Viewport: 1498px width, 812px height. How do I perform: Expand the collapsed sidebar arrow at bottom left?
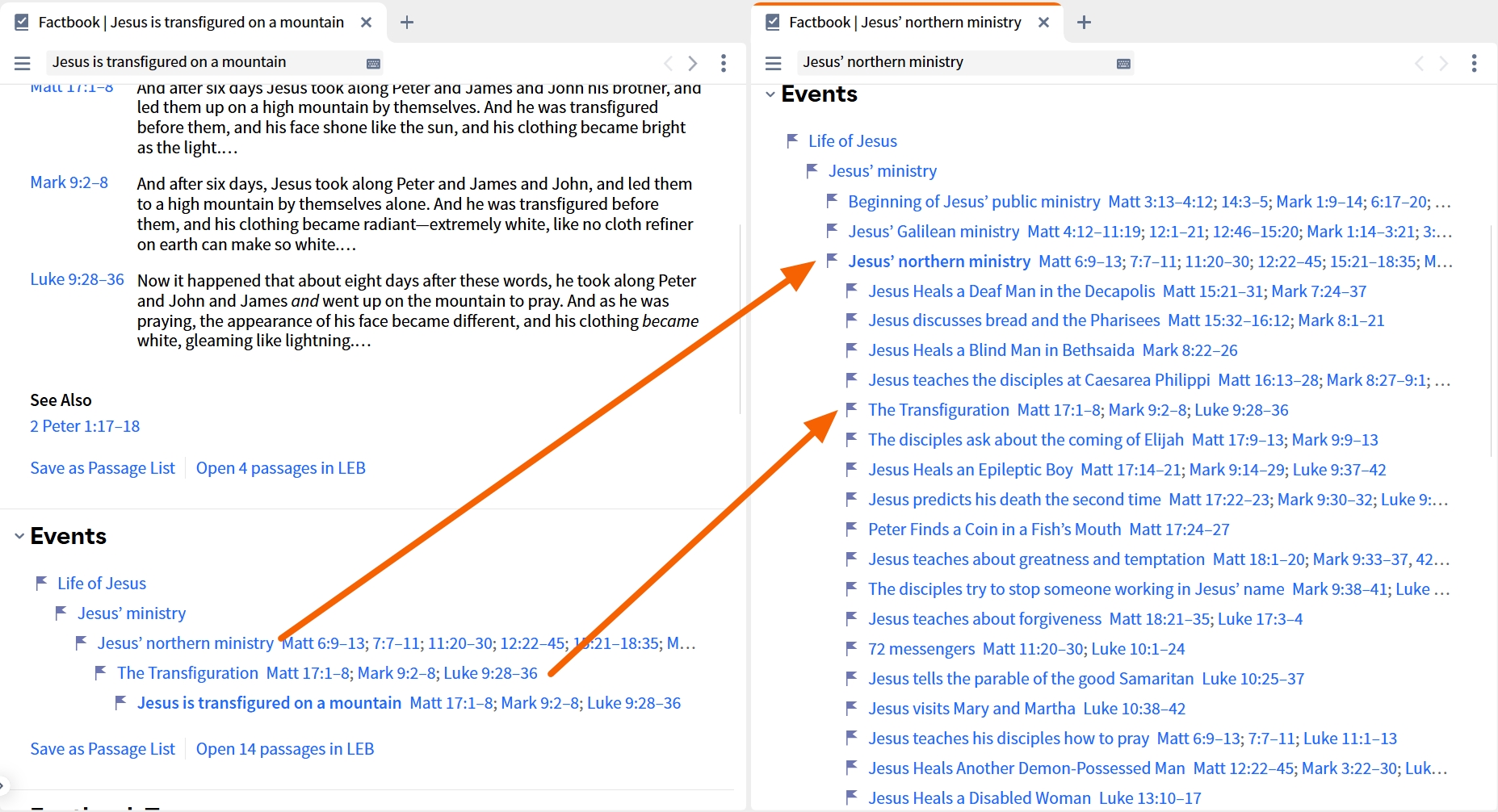point(2,784)
